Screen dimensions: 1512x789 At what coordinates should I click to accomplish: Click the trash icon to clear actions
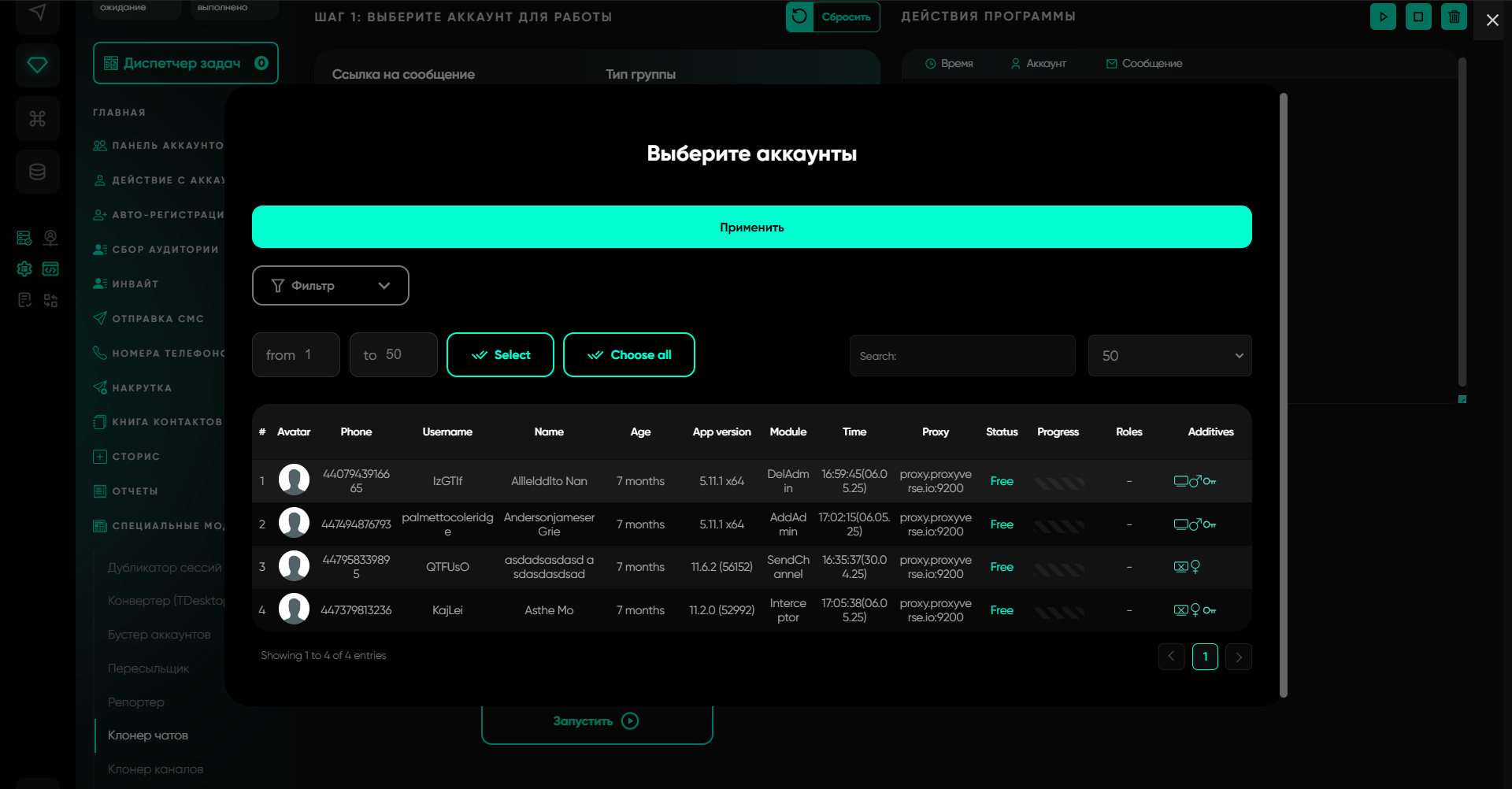[1454, 17]
